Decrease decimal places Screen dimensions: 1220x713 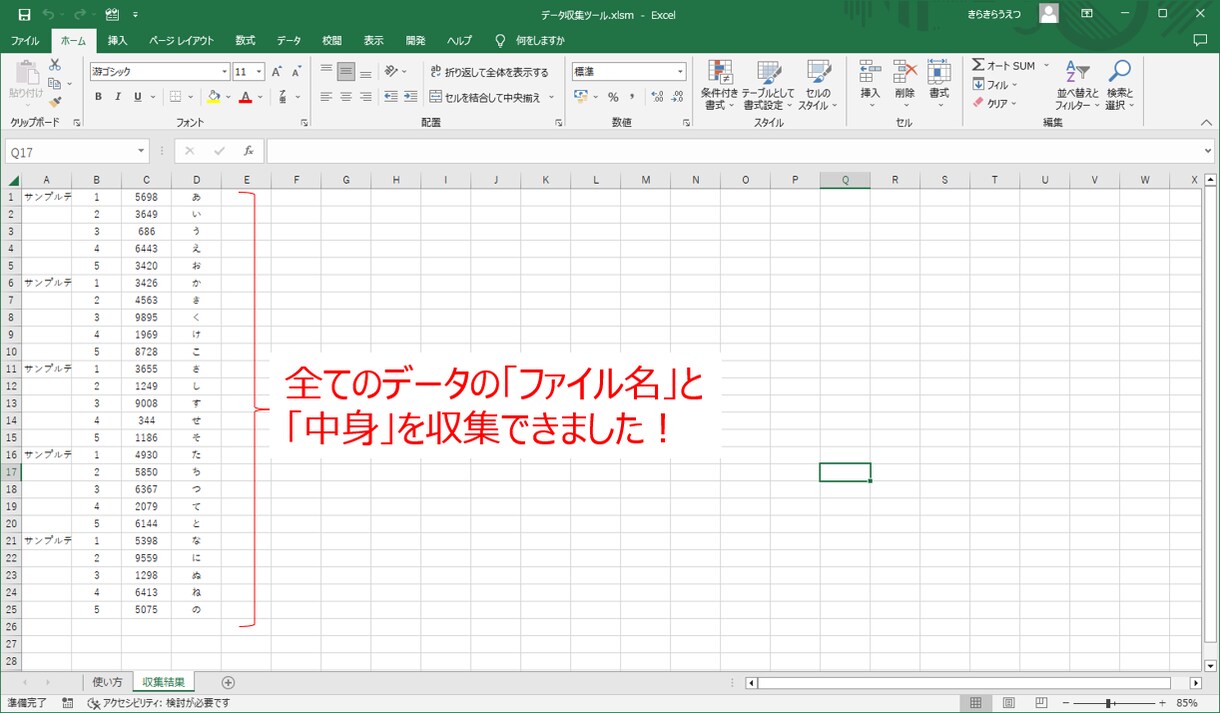(678, 97)
